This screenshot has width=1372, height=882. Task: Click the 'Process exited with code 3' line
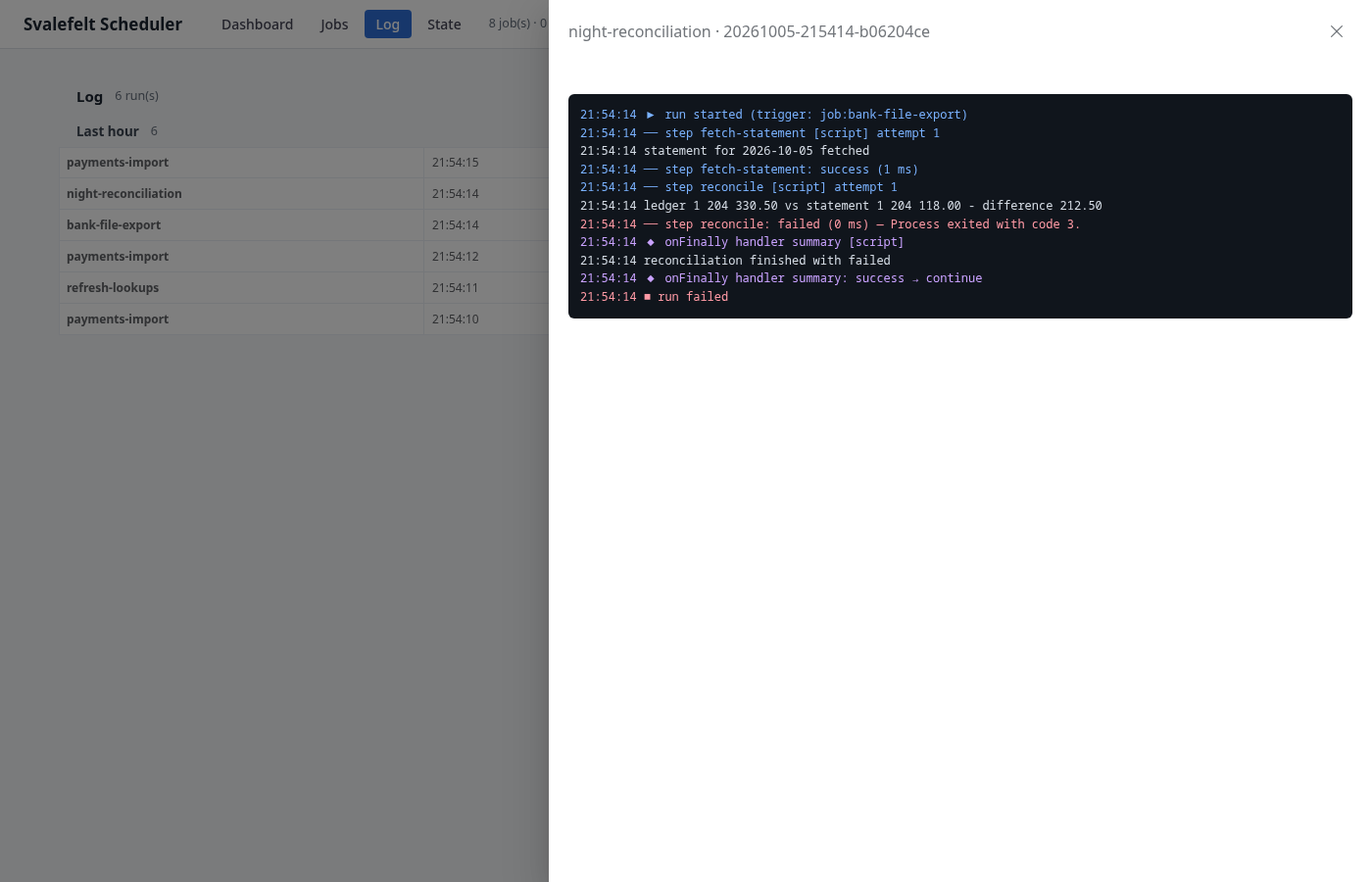[830, 224]
